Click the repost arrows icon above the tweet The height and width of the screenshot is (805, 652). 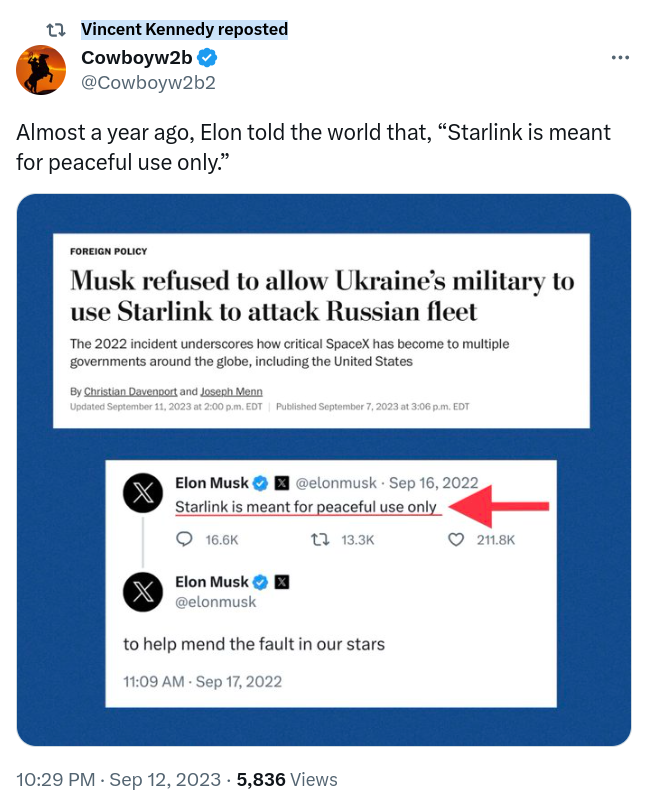click(58, 29)
